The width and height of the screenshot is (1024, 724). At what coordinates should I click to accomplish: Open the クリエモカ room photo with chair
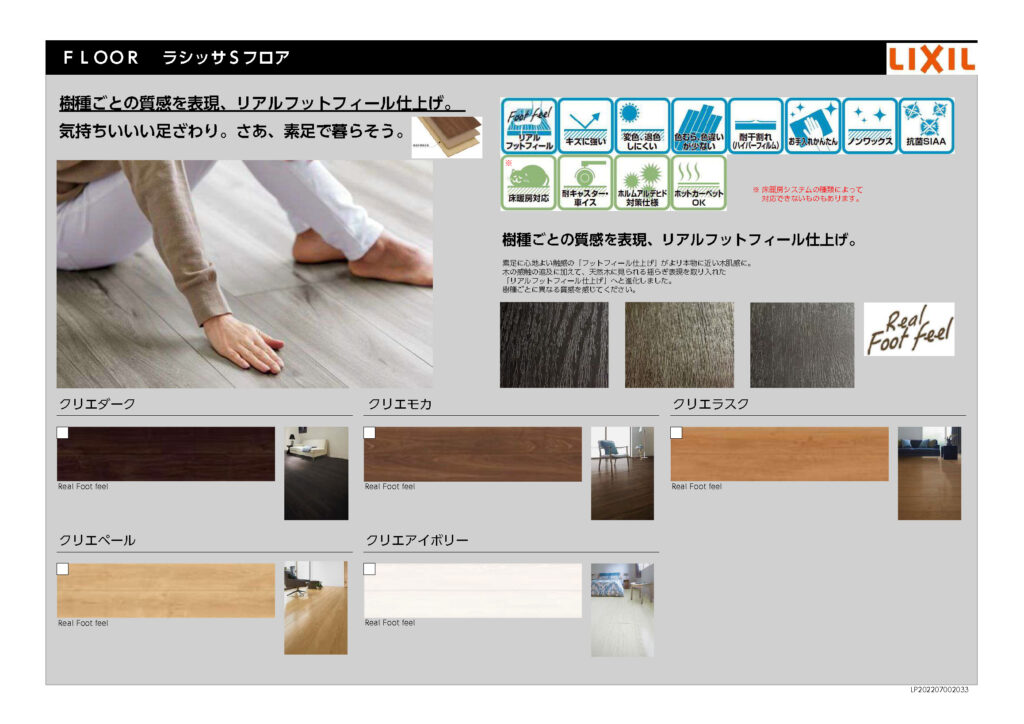622,473
